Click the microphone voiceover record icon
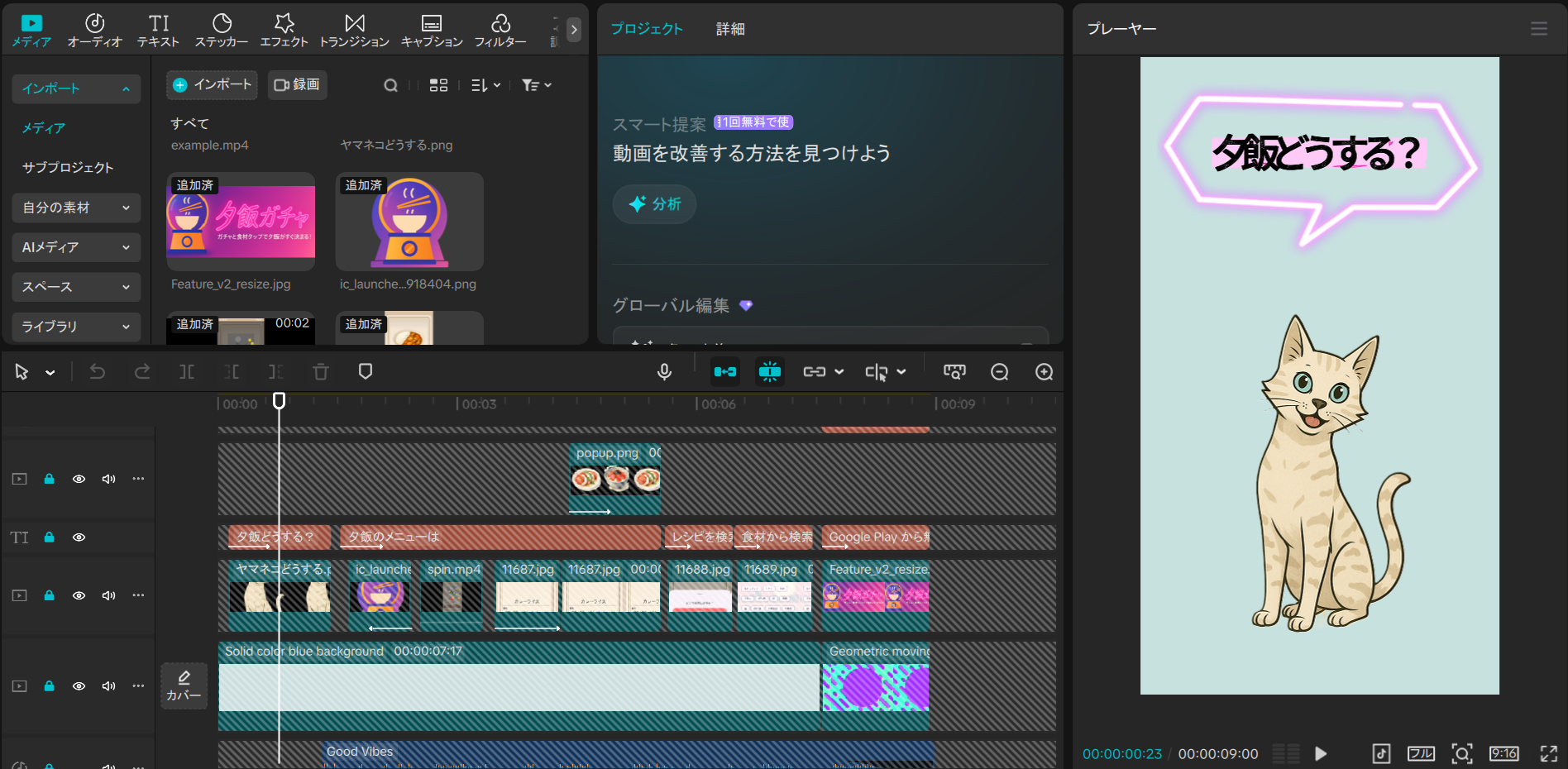1568x769 pixels. 664,372
